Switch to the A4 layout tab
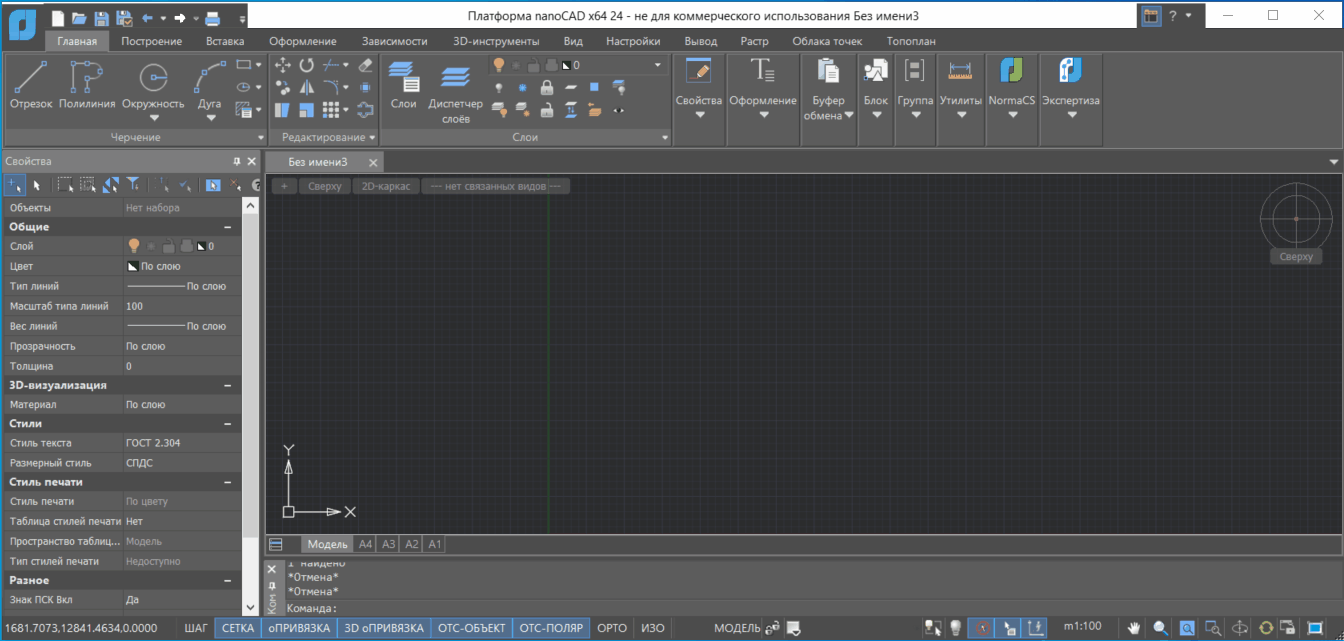Viewport: 1344px width, 641px height. (x=366, y=544)
